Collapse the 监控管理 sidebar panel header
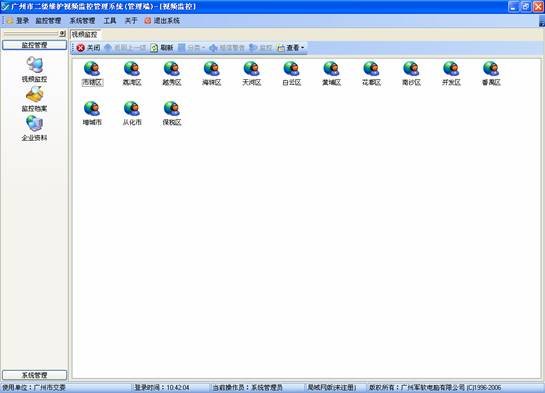Viewport: 545px width, 393px height. coord(34,45)
